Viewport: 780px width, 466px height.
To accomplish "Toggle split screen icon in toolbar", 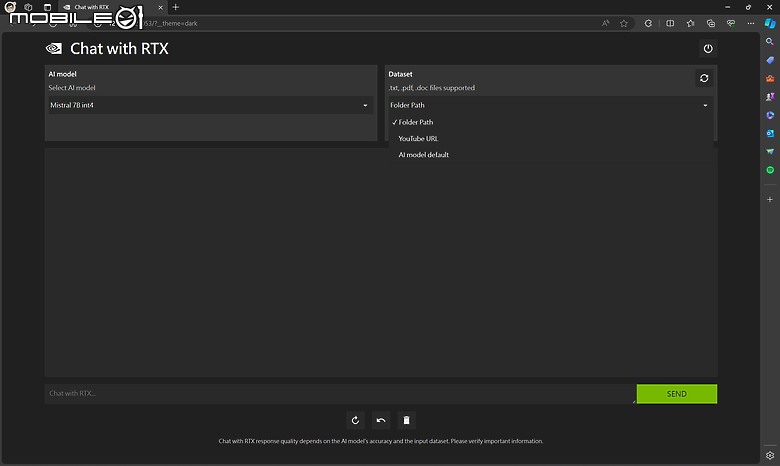I will coord(670,23).
